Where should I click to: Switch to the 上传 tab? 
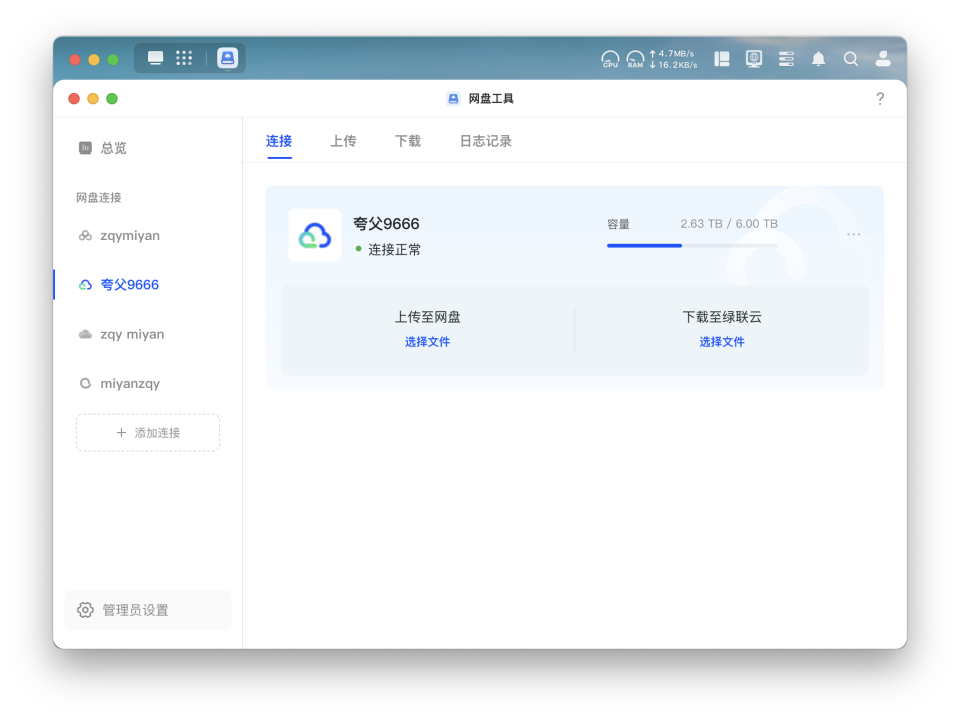(x=343, y=141)
